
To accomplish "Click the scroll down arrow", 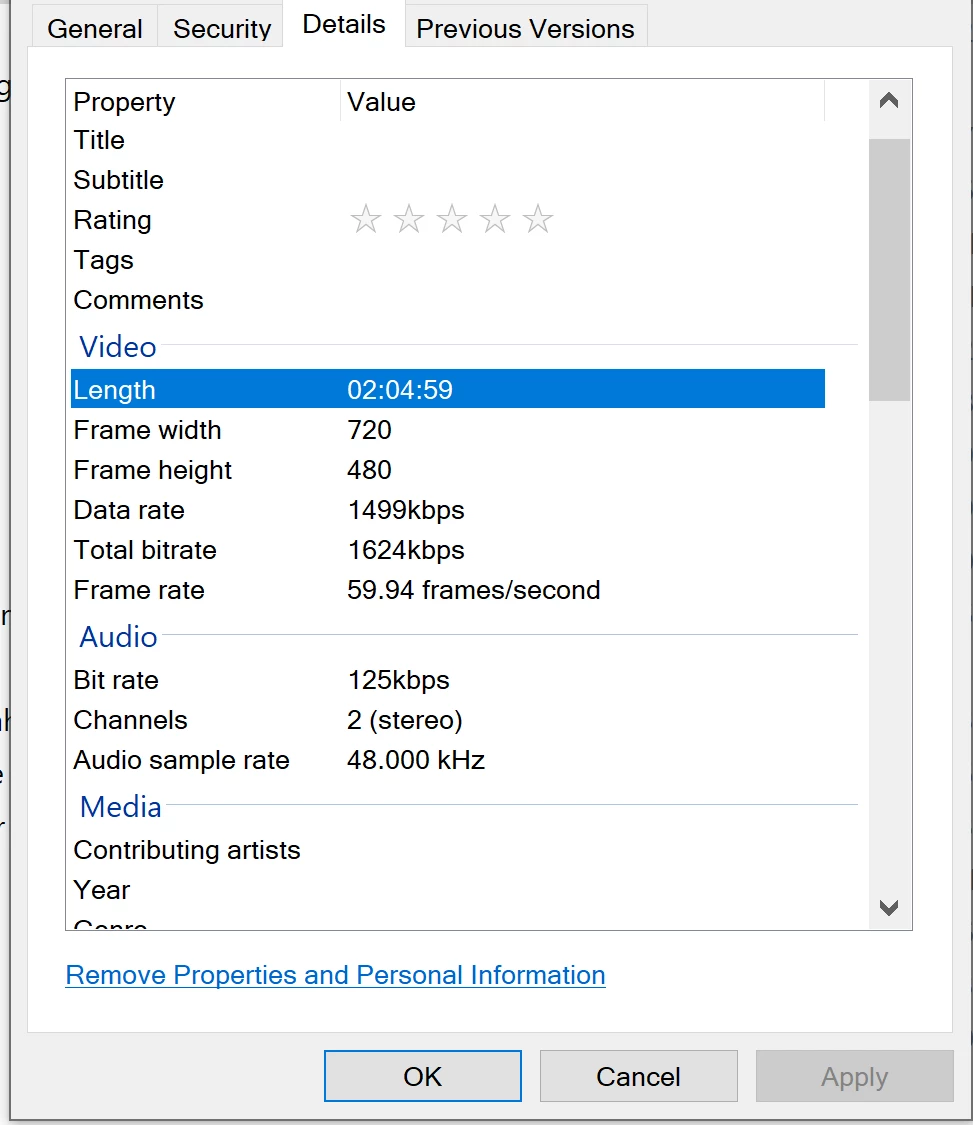I will (889, 908).
